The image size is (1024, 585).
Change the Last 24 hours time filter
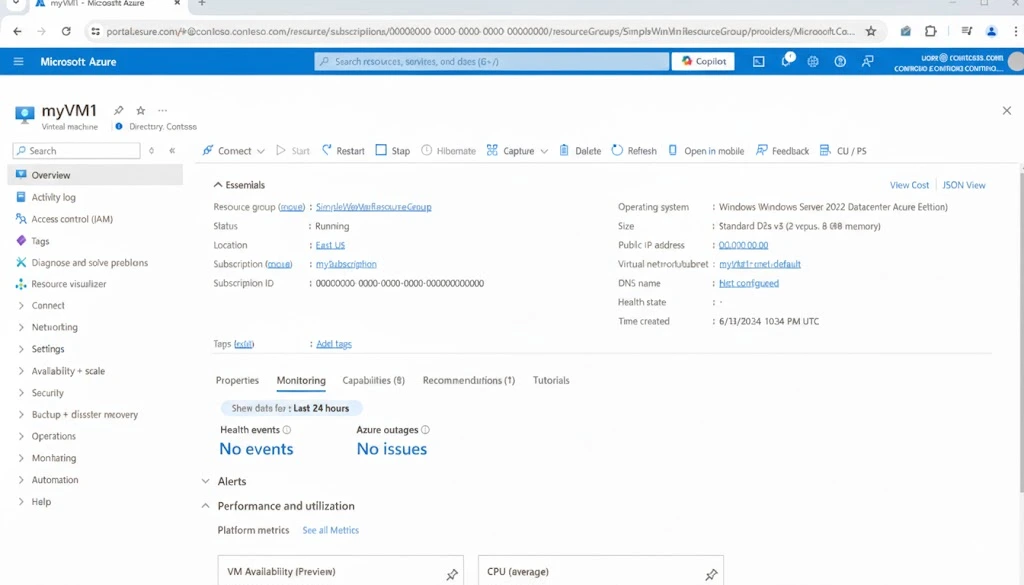coord(291,408)
